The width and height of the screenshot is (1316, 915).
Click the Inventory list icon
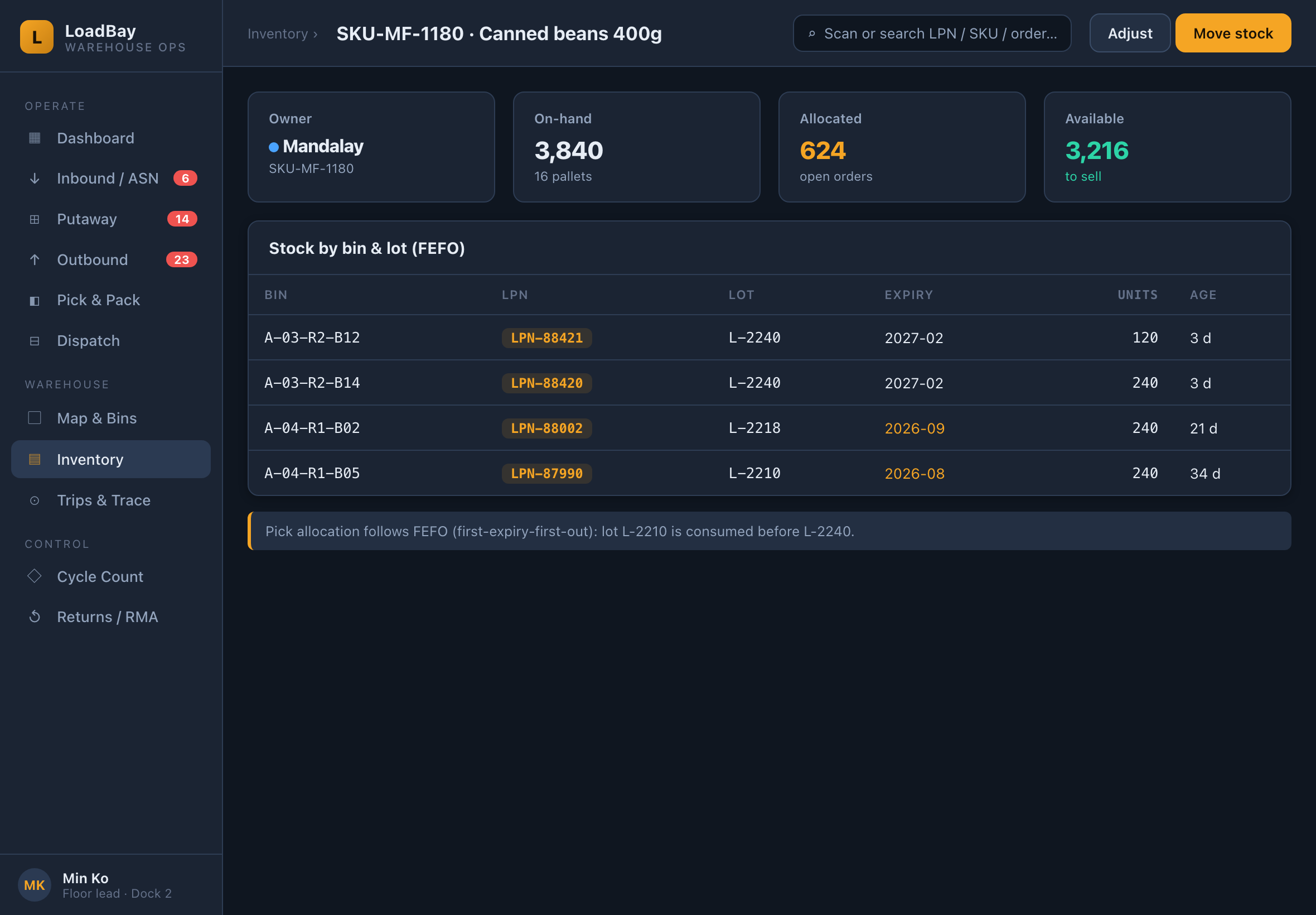click(35, 459)
